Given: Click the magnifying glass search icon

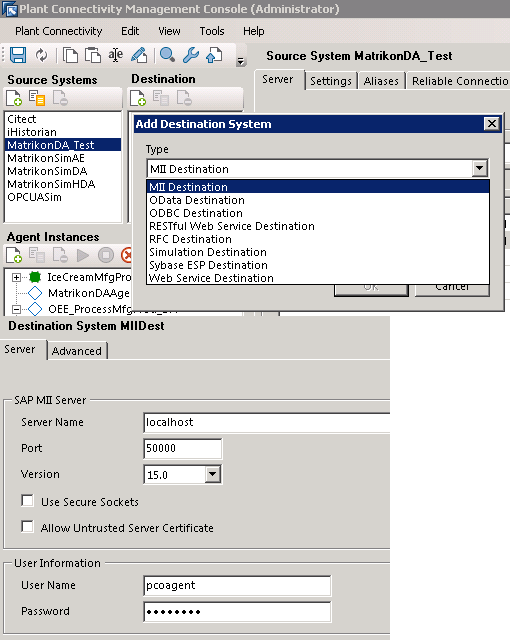Looking at the screenshot, I should pos(167,54).
